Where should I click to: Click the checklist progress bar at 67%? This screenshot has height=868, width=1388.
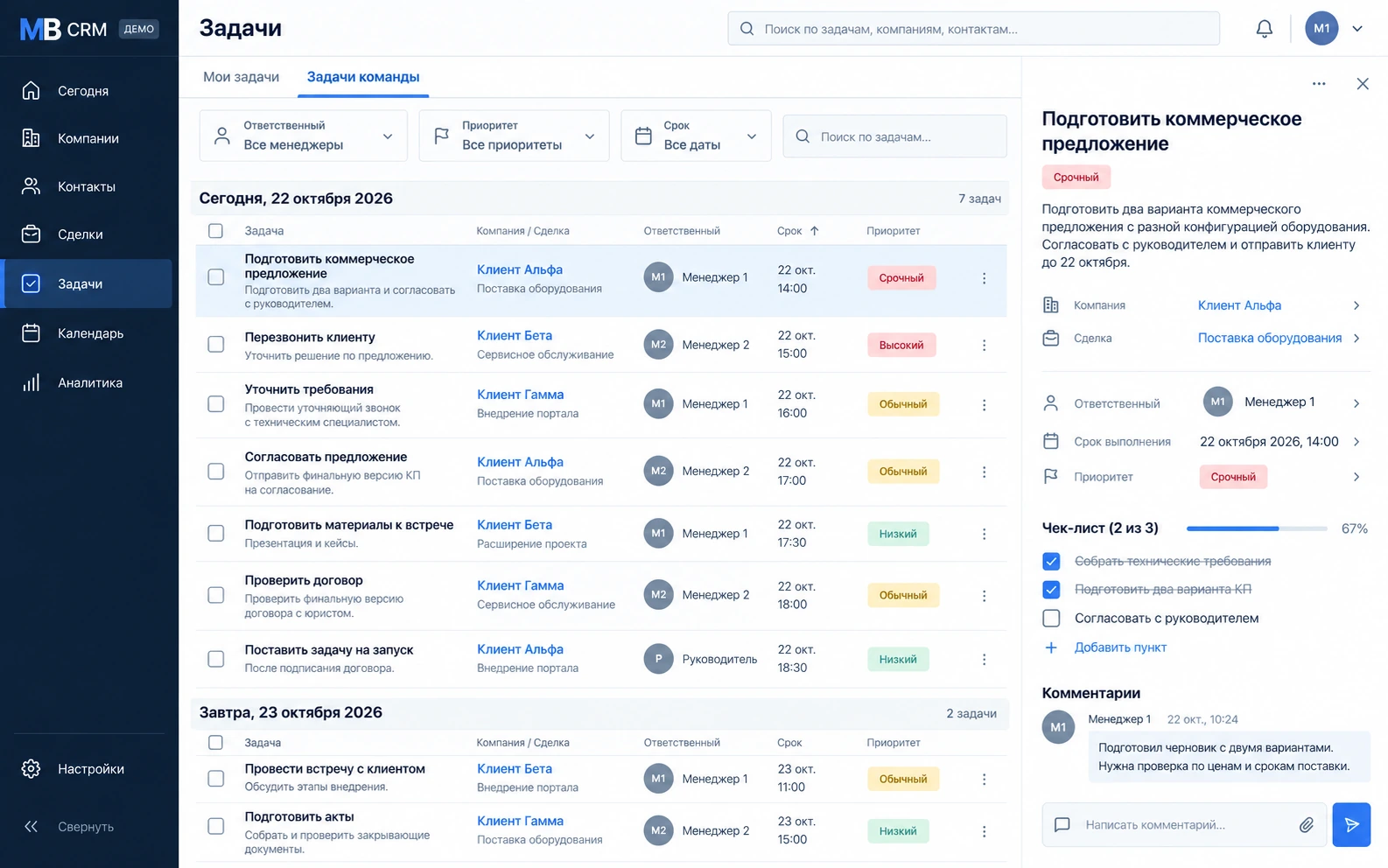pos(1257,528)
